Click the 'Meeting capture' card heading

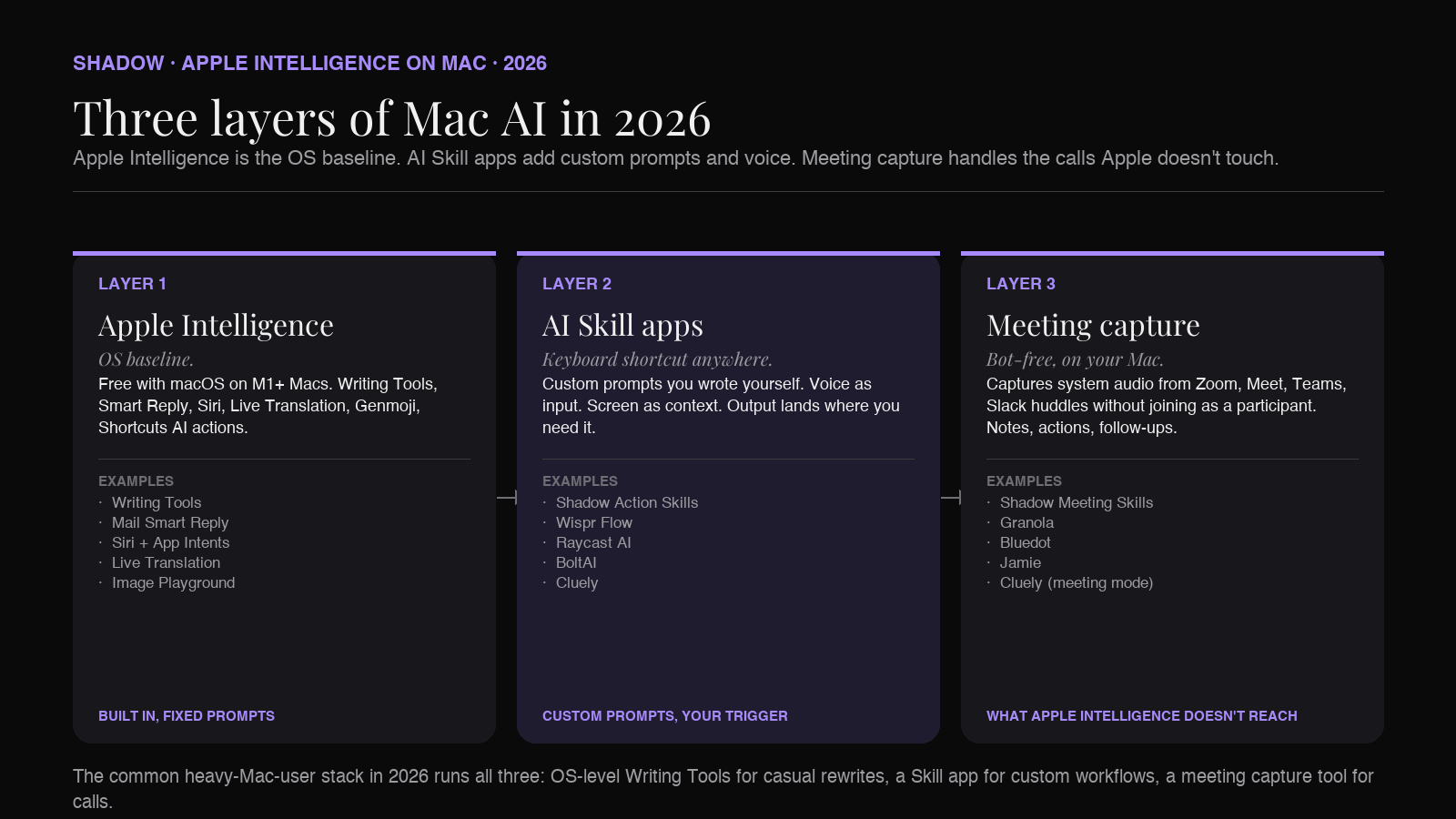[x=1093, y=326]
